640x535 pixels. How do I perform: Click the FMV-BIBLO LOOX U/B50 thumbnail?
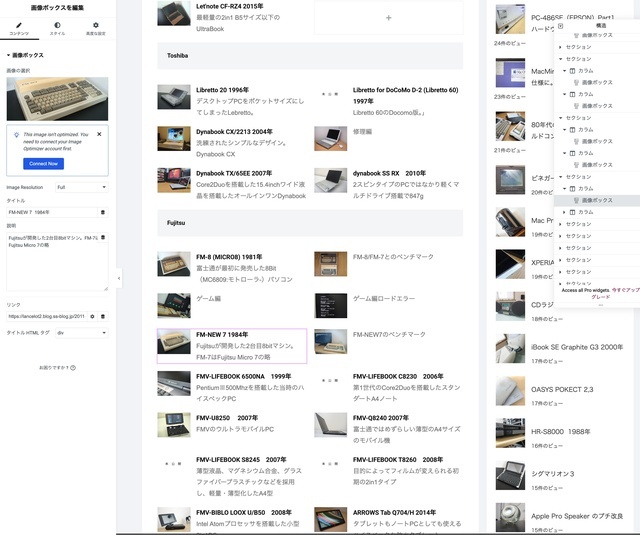click(174, 519)
